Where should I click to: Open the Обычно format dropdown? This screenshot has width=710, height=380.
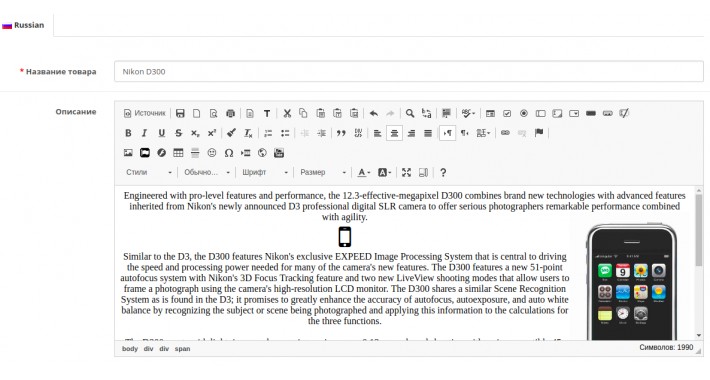point(207,173)
